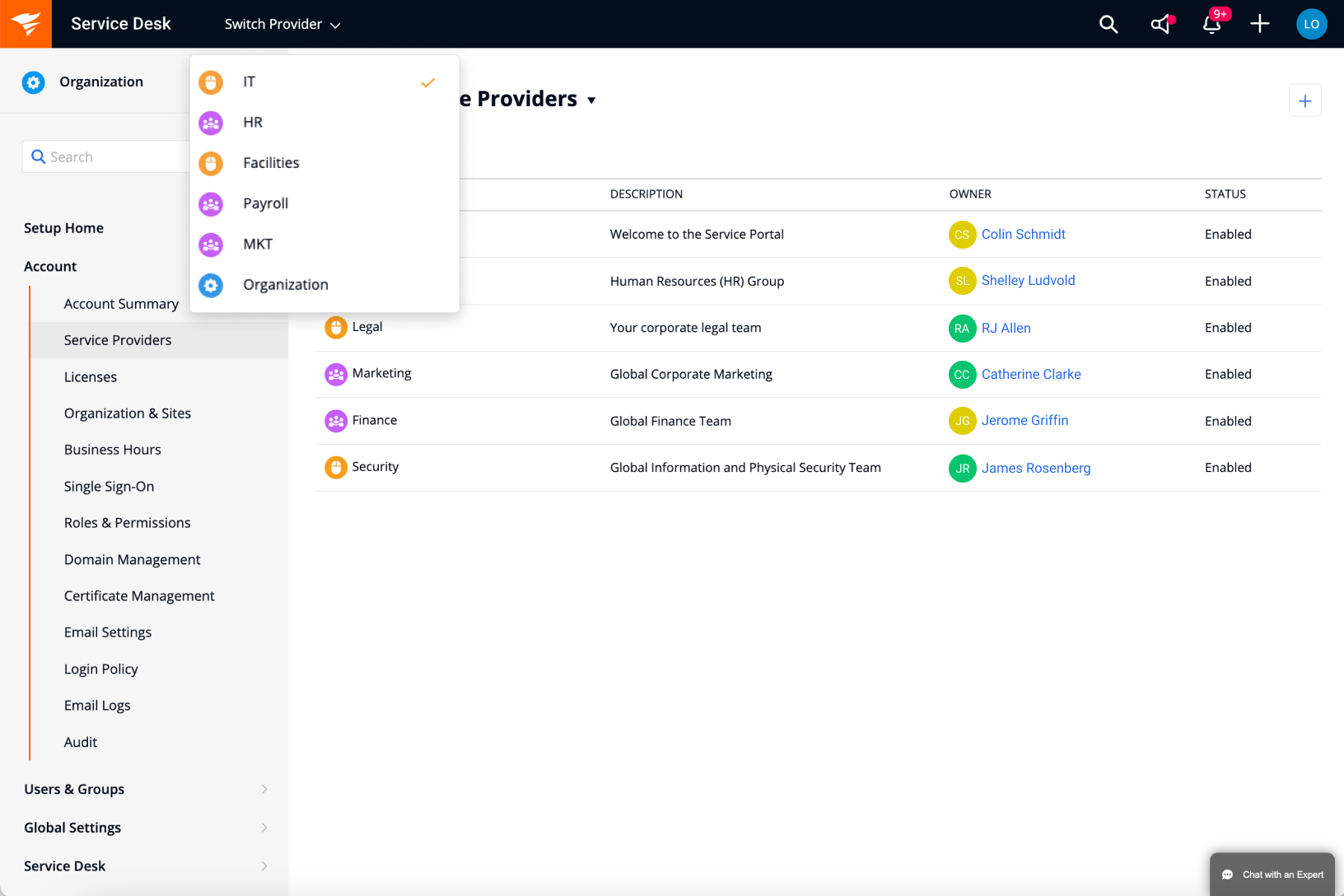Choose Payroll from the provider menu
This screenshot has height=896, width=1344.
(x=265, y=203)
